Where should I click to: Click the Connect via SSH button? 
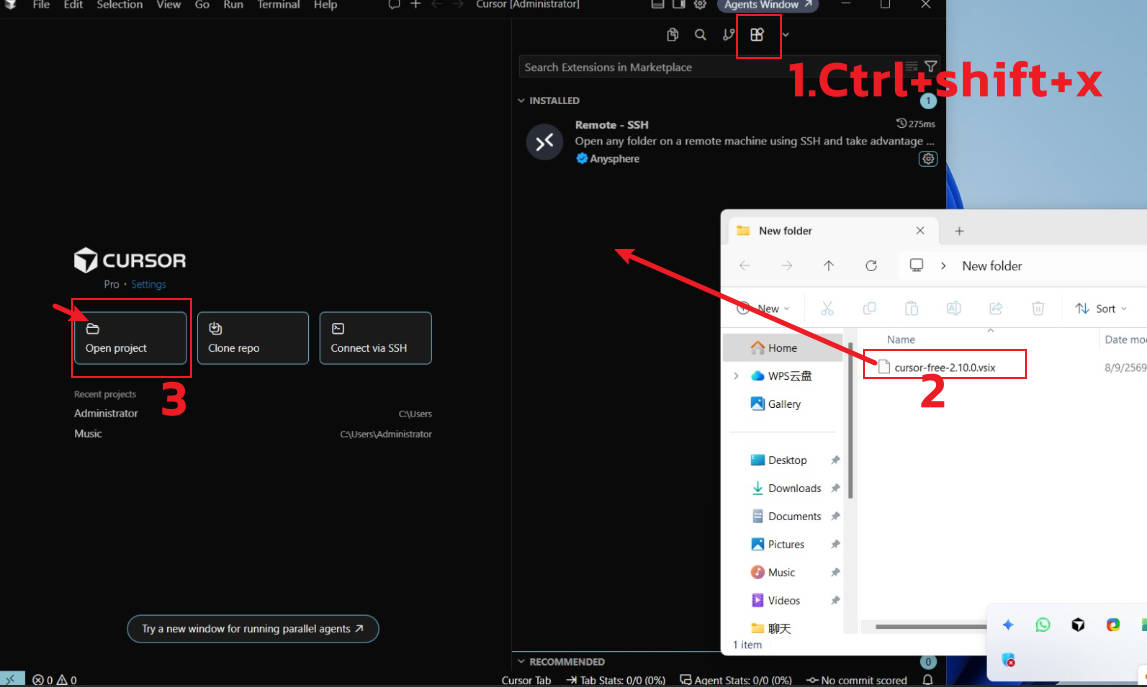coord(375,338)
